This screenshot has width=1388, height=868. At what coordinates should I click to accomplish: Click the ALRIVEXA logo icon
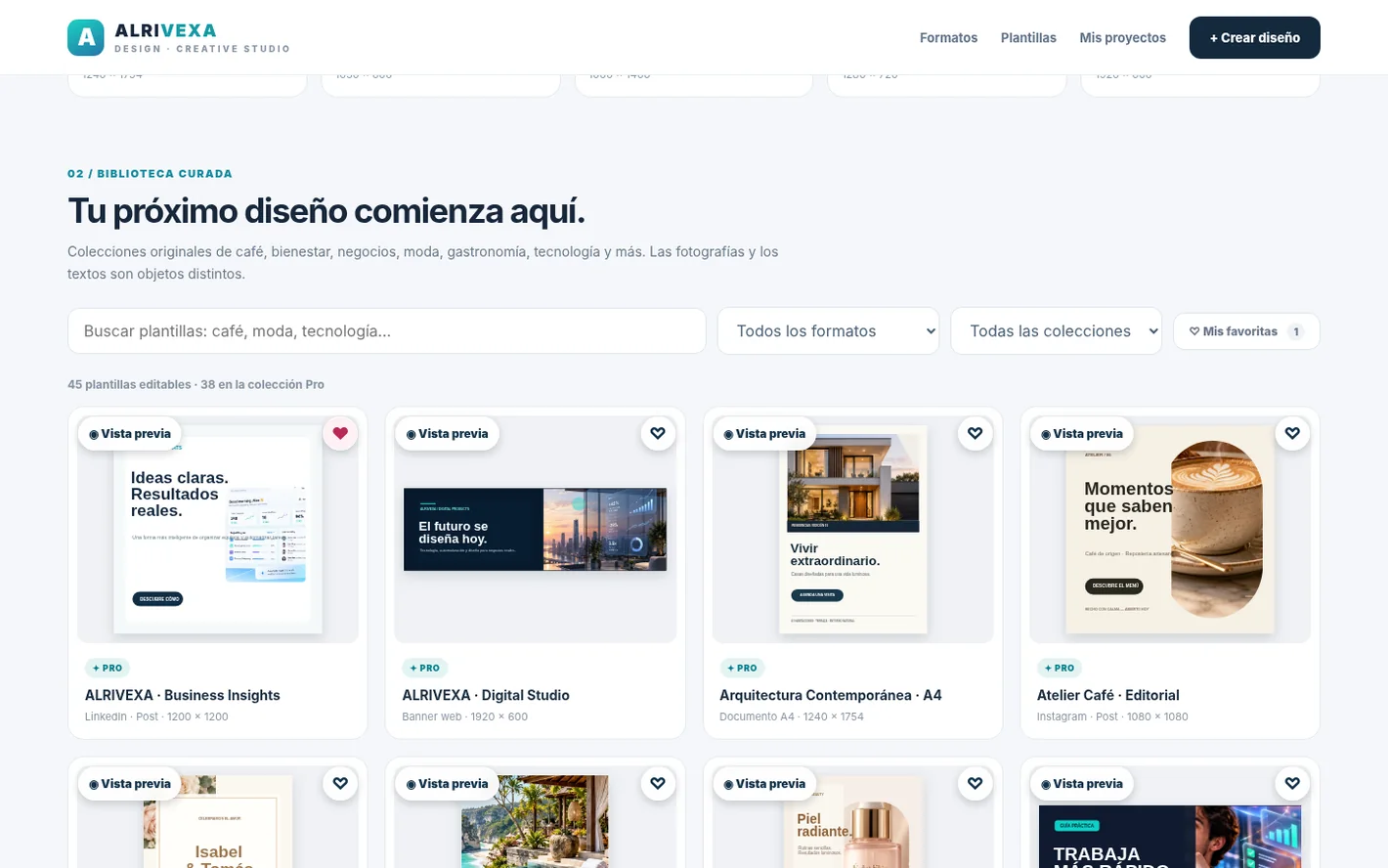86,37
